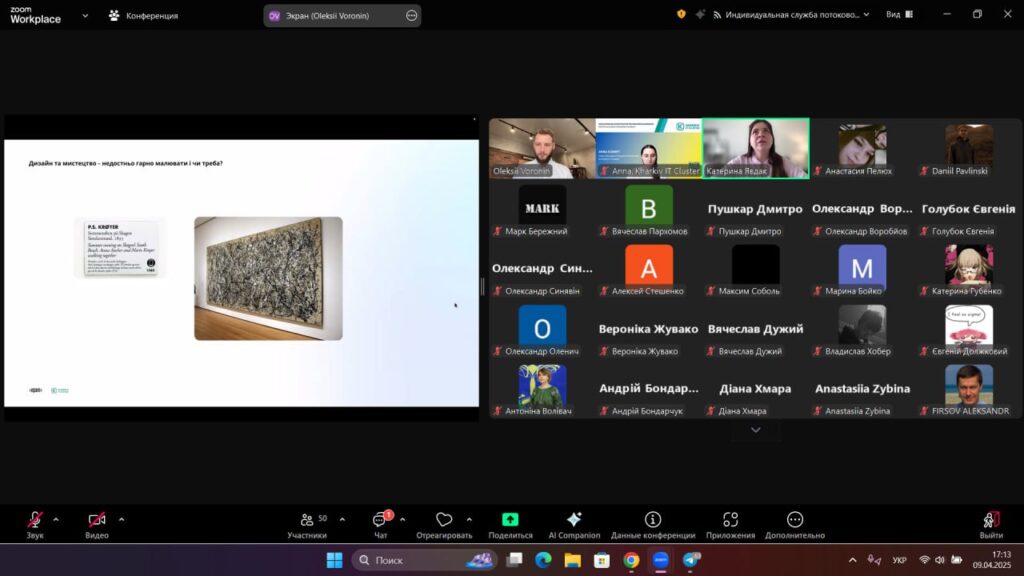This screenshot has height=576, width=1024.
Task: Click the Pollock painting image on slide
Action: pos(268,278)
